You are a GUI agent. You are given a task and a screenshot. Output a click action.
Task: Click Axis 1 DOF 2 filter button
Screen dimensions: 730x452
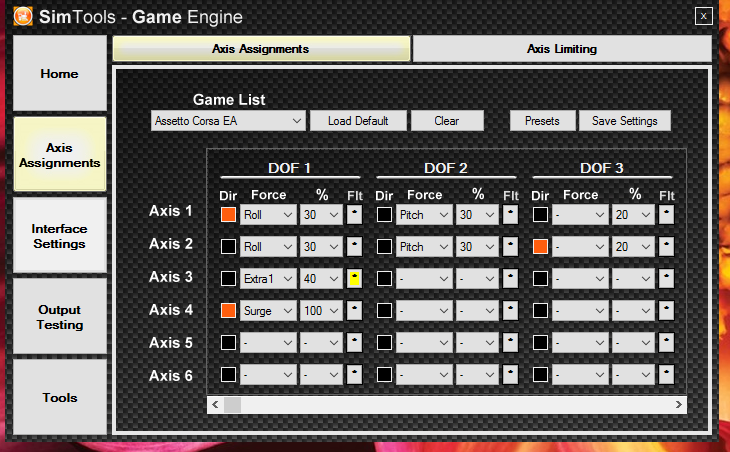510,215
